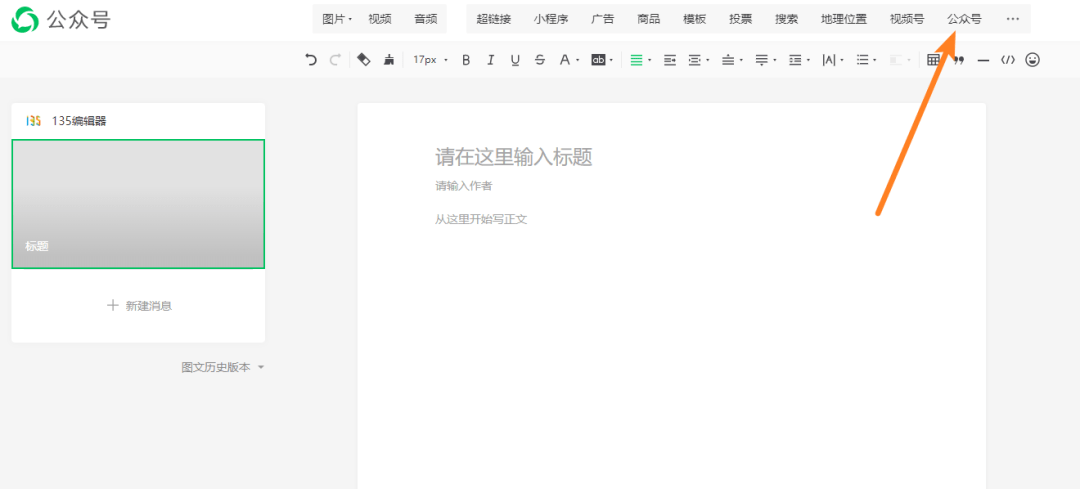
Task: Click 投票 to insert a vote
Action: tap(740, 19)
